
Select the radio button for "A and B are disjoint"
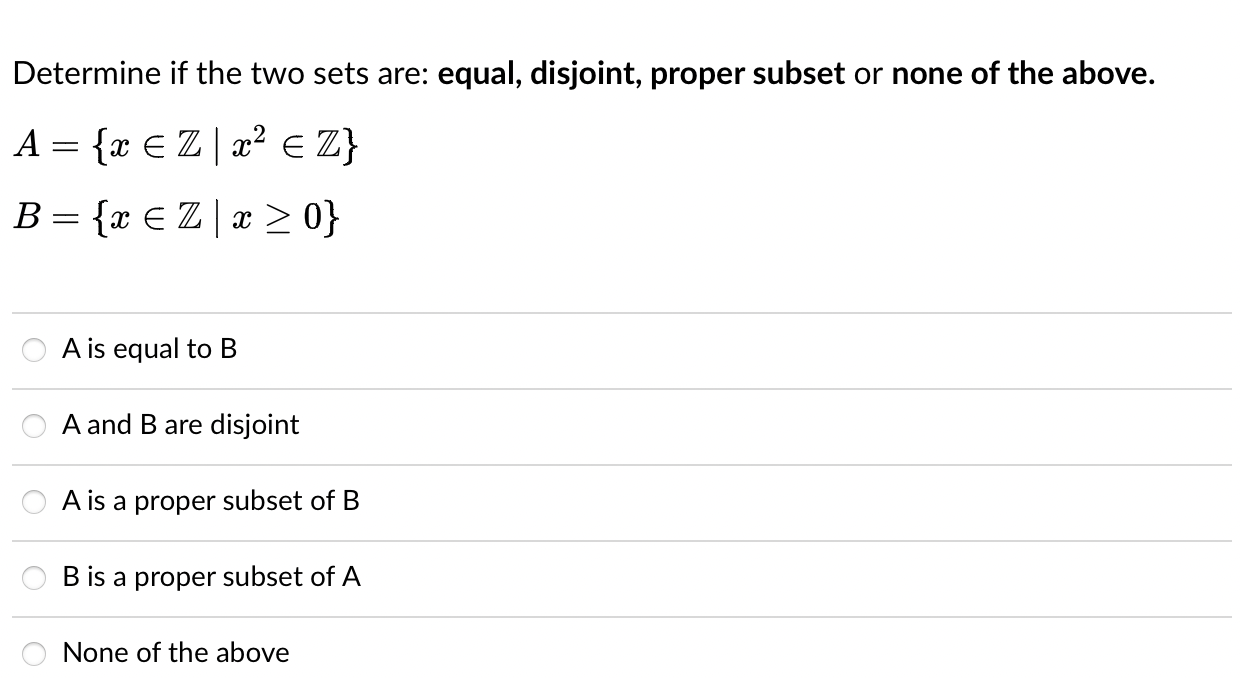(x=33, y=426)
